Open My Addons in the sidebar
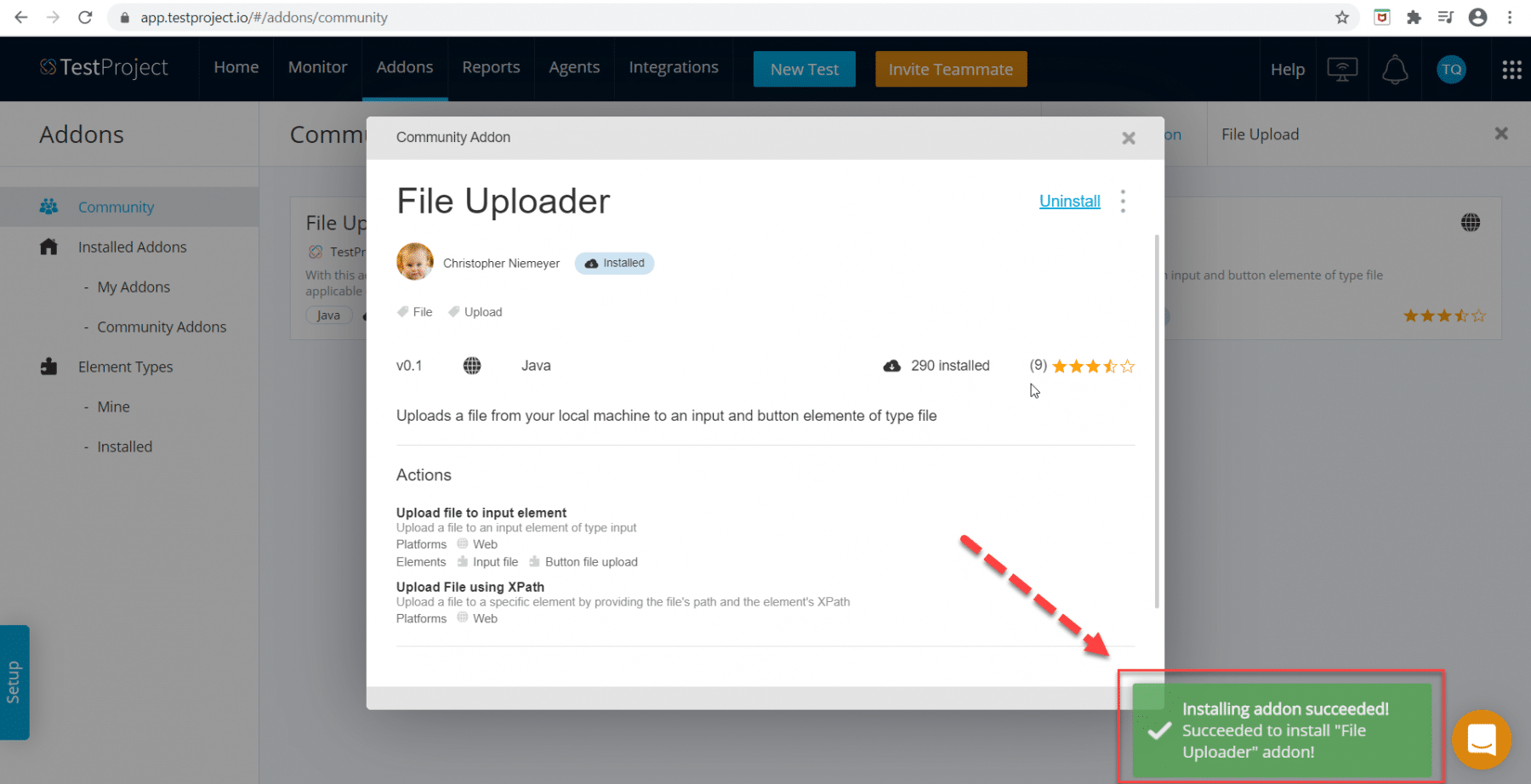 [x=134, y=287]
